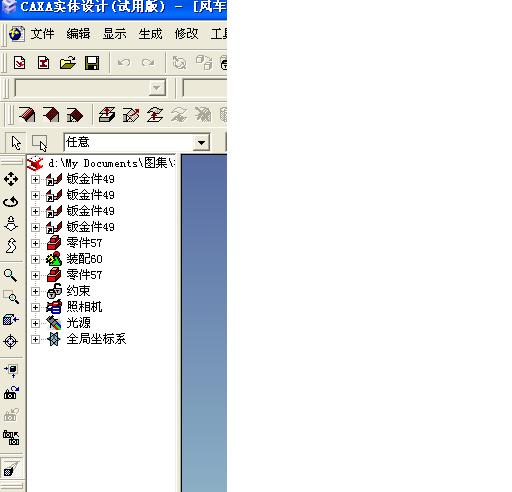
Task: Click the third sheet-metal corner icon
Action: click(x=75, y=115)
